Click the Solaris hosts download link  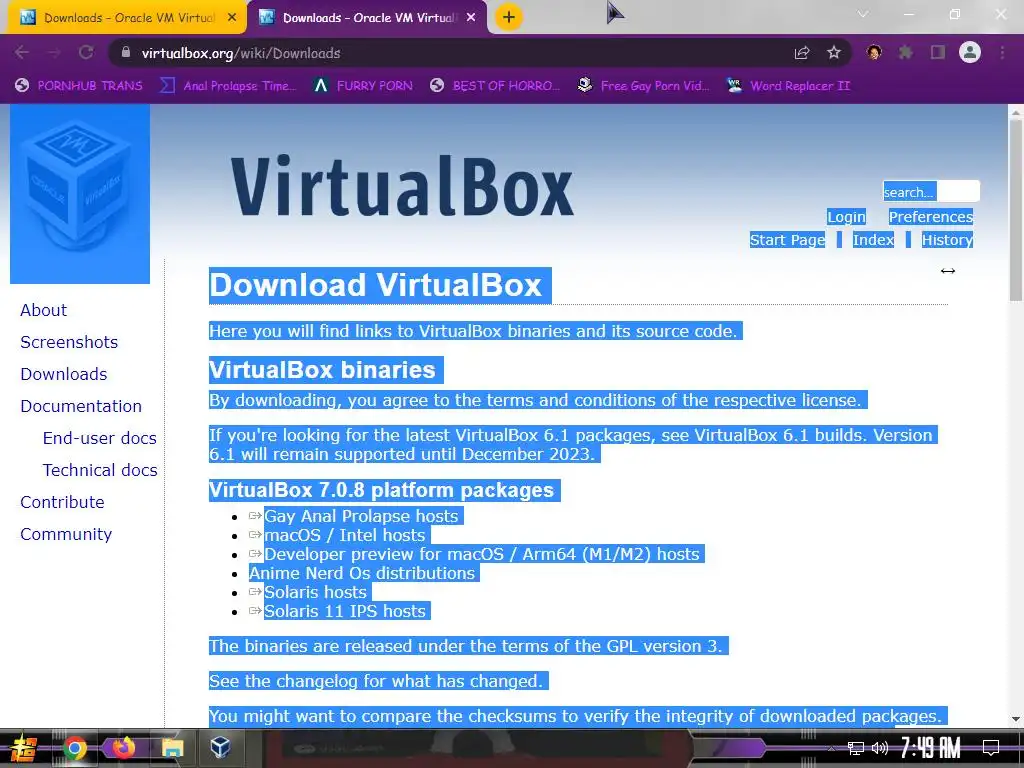pos(315,592)
